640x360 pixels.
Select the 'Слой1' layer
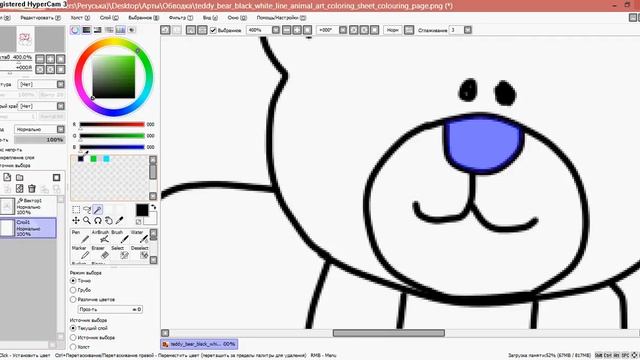click(28, 228)
